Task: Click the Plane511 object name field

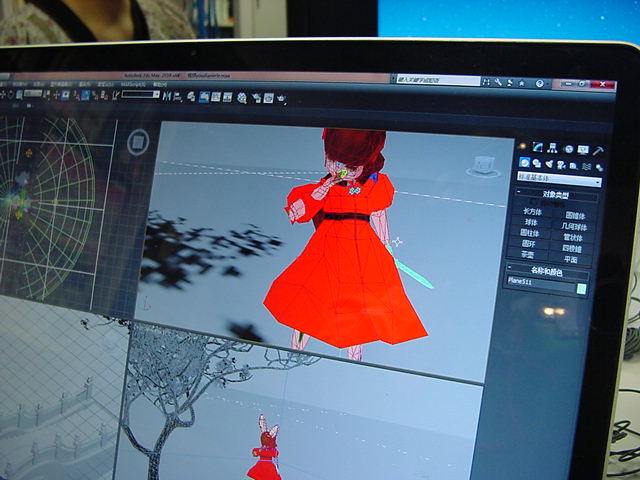Action: pyautogui.click(x=541, y=282)
